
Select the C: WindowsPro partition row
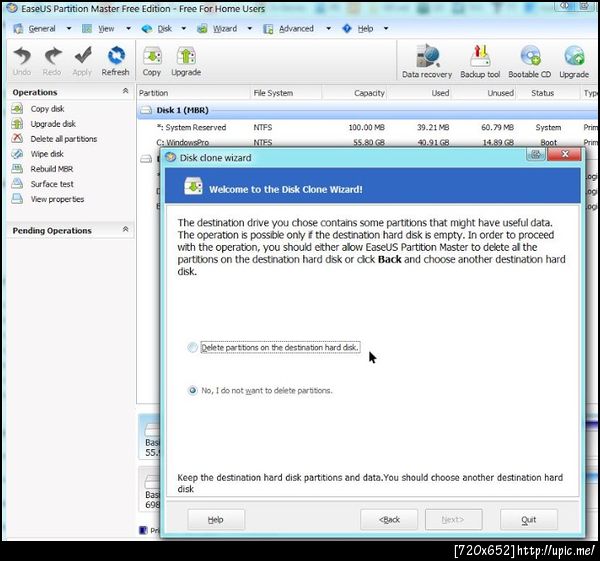tap(367, 142)
